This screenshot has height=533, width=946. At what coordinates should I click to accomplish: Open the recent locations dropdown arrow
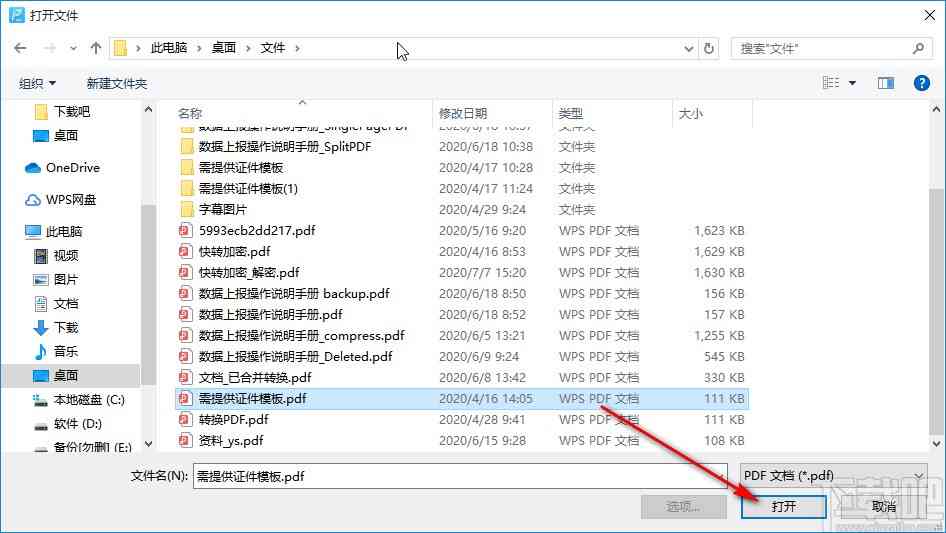coord(73,48)
